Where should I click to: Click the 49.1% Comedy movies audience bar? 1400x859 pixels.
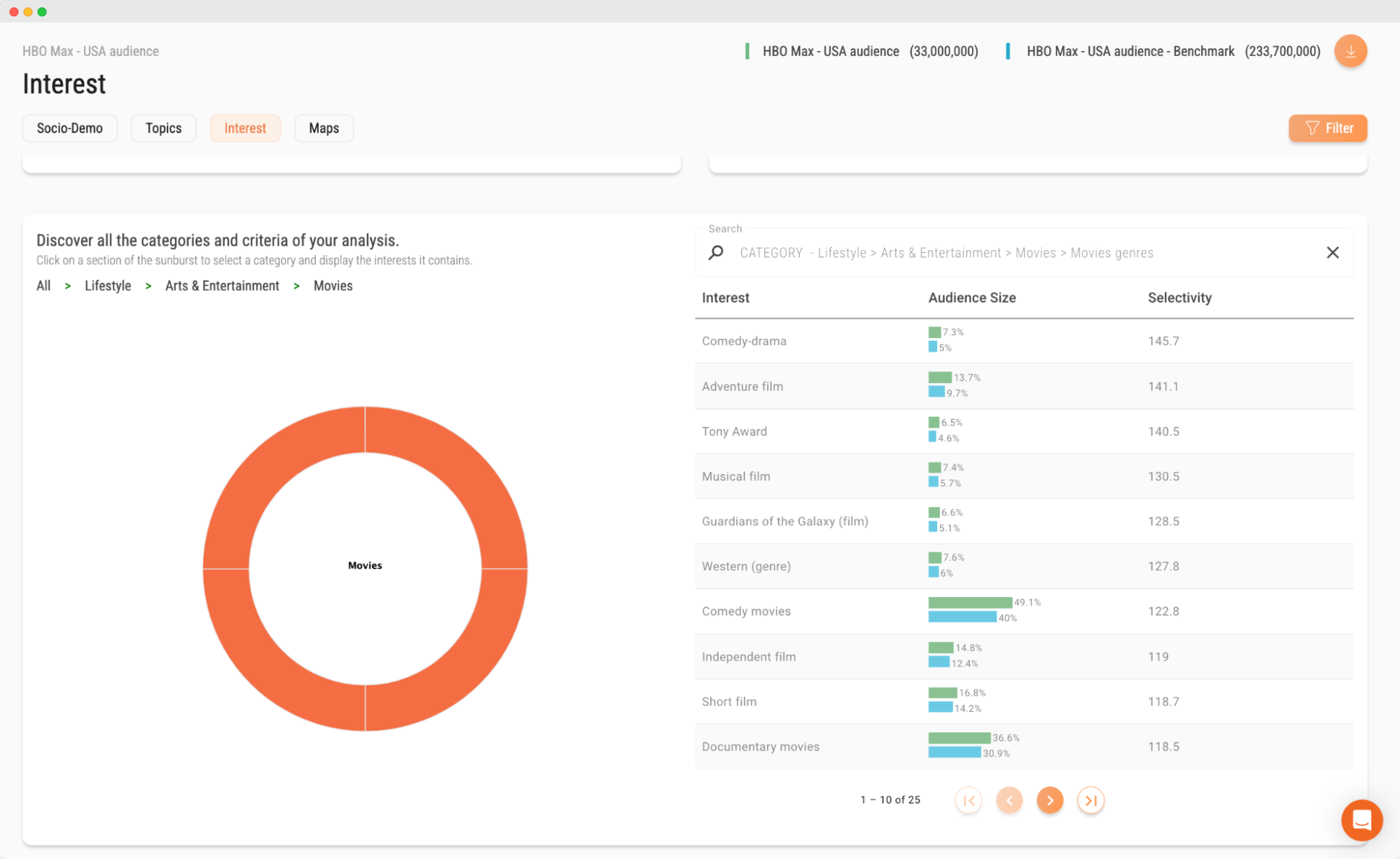(x=970, y=602)
